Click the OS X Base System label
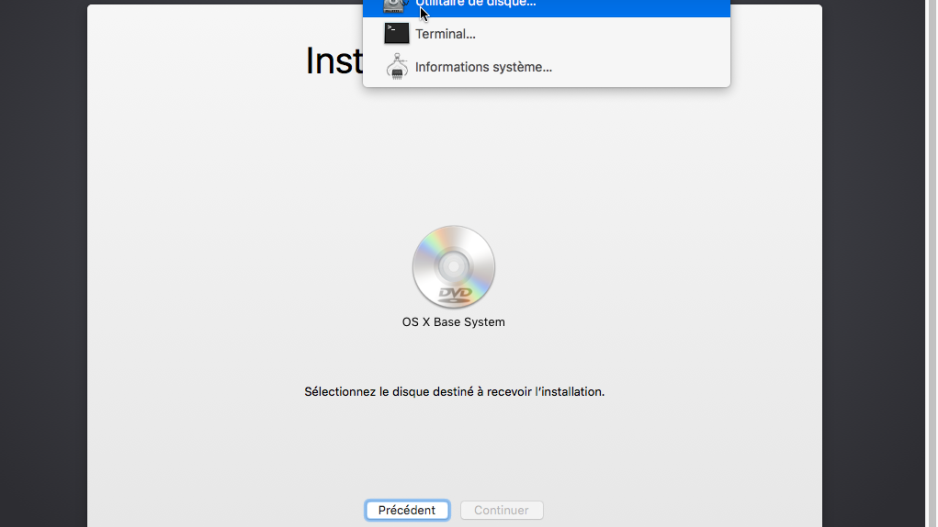 [453, 322]
